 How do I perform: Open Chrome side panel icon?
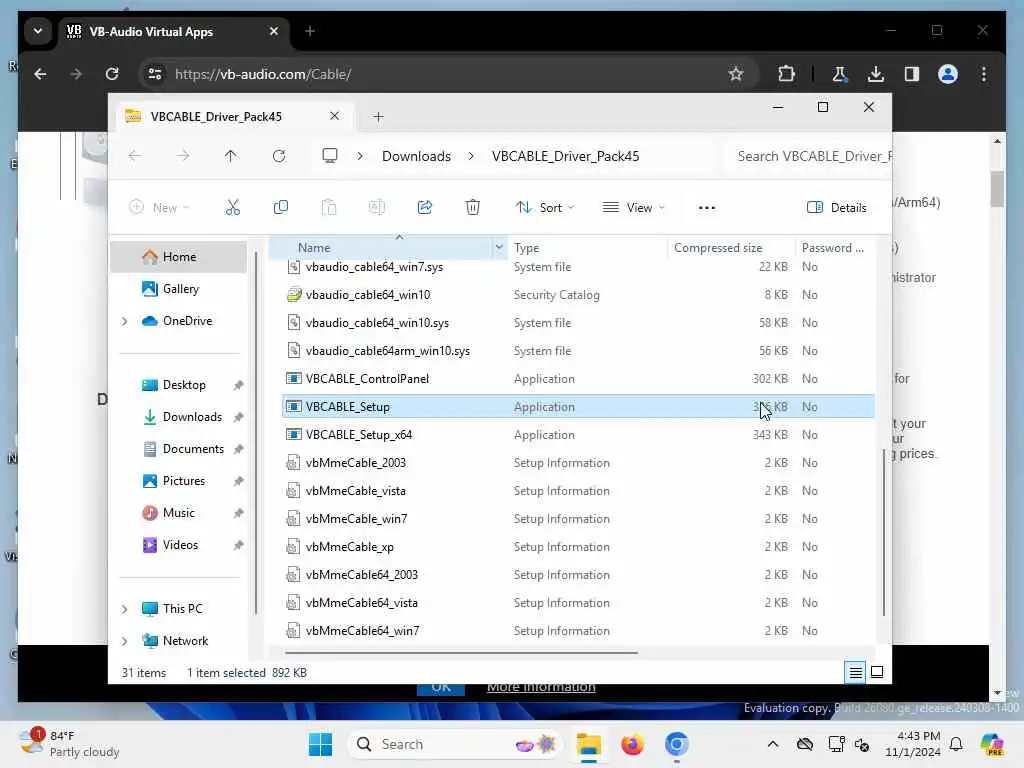912,74
